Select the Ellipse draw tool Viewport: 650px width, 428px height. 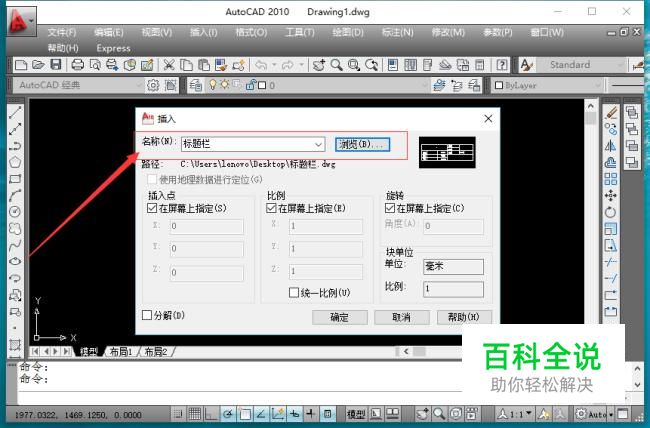tap(15, 261)
